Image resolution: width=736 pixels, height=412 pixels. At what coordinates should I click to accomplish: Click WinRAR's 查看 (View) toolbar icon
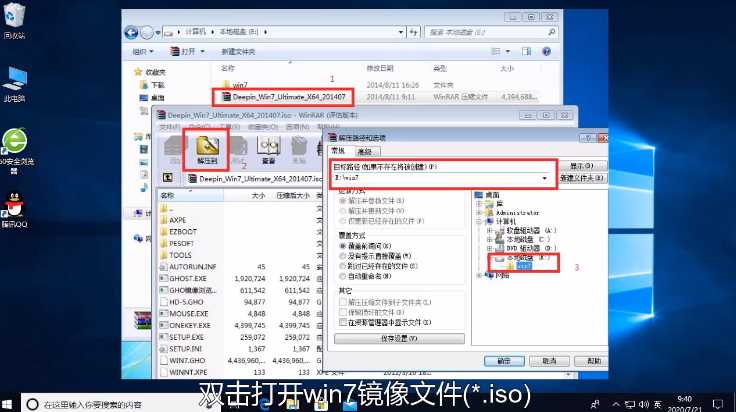pyautogui.click(x=268, y=150)
